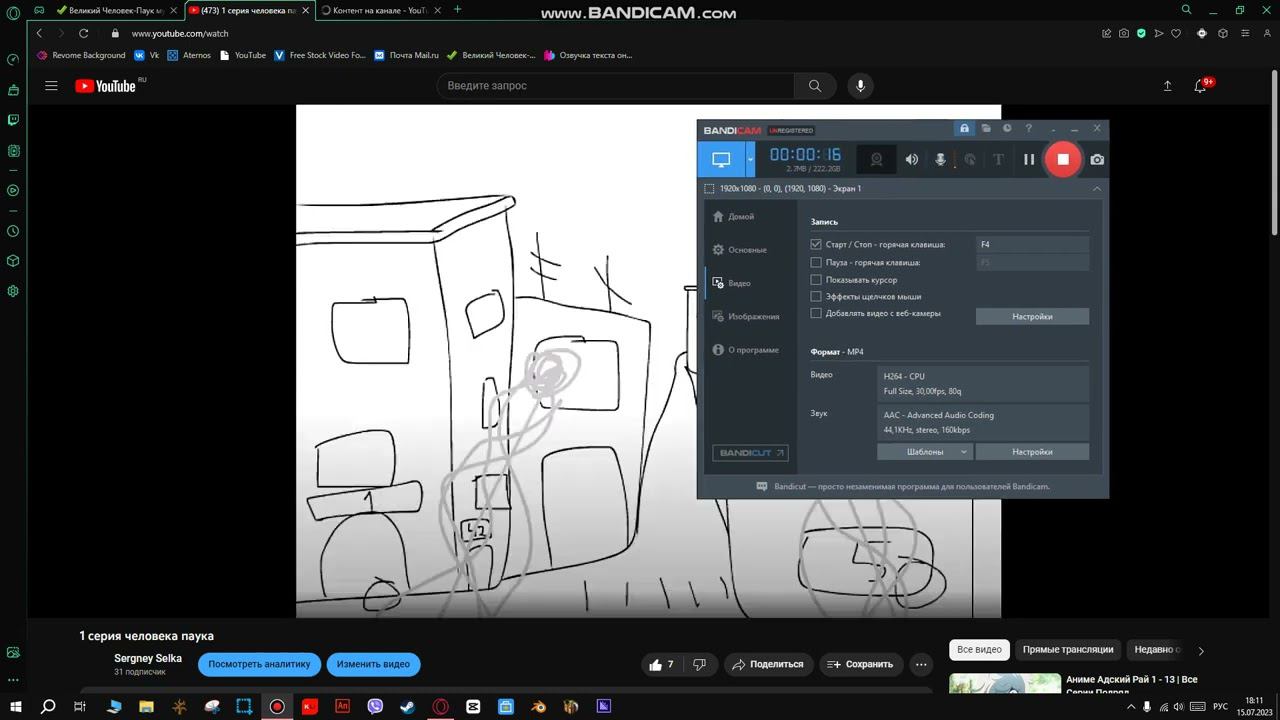
Task: Stop the Bandicam recording
Action: click(x=1063, y=159)
